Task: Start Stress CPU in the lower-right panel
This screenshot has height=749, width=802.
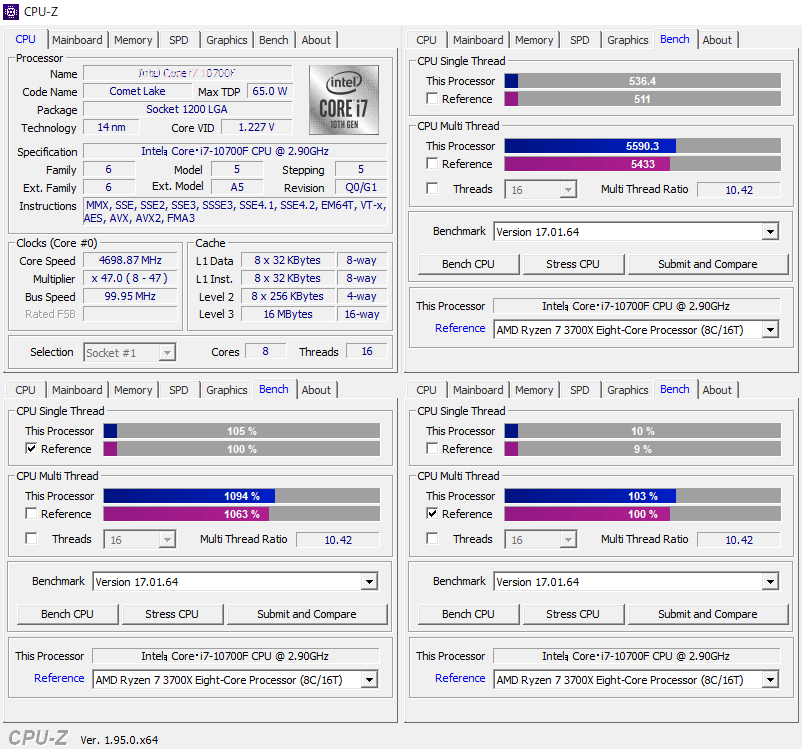Action: [x=573, y=614]
